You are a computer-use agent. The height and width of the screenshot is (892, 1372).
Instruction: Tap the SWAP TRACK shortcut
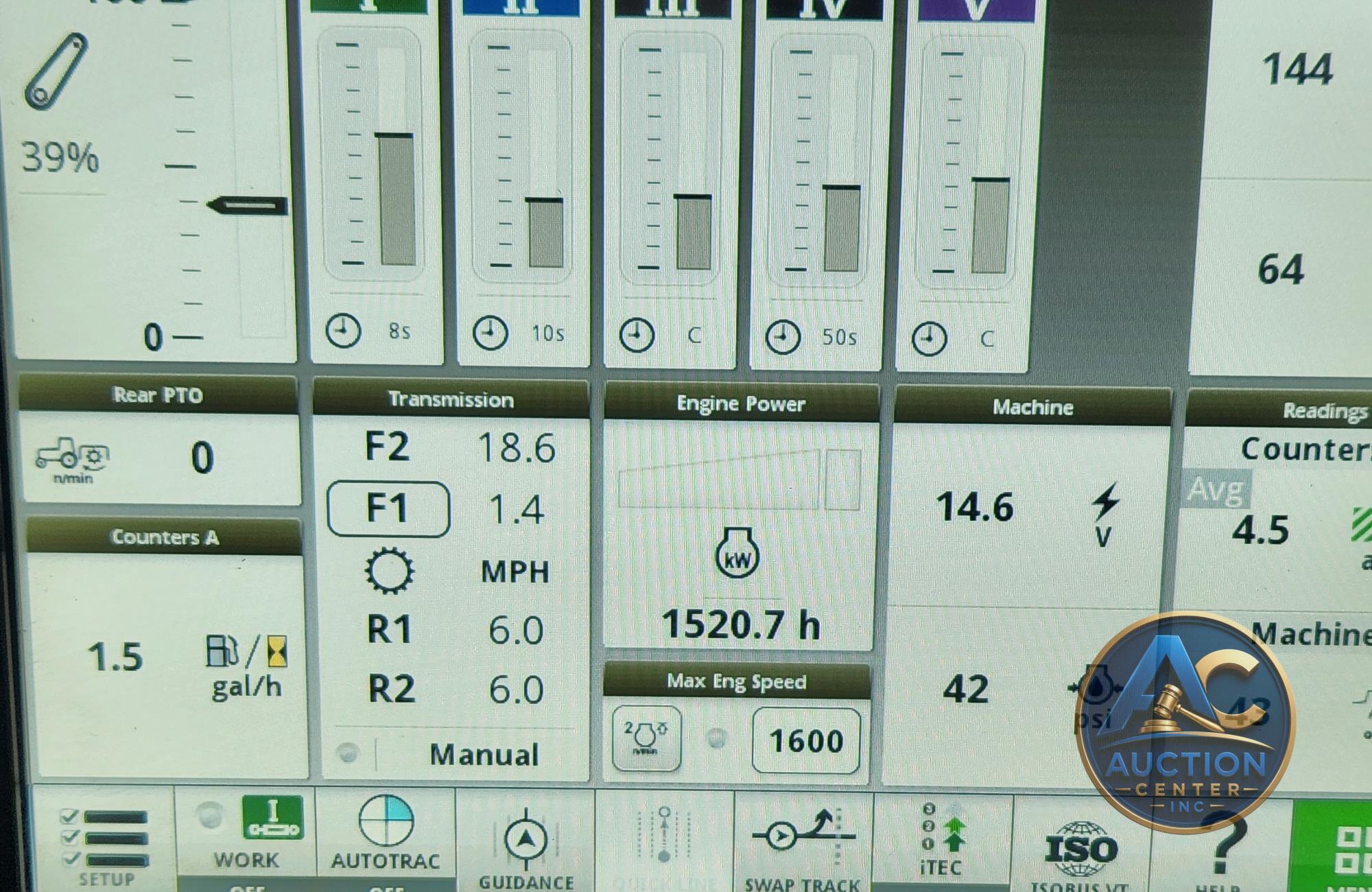coord(803,845)
